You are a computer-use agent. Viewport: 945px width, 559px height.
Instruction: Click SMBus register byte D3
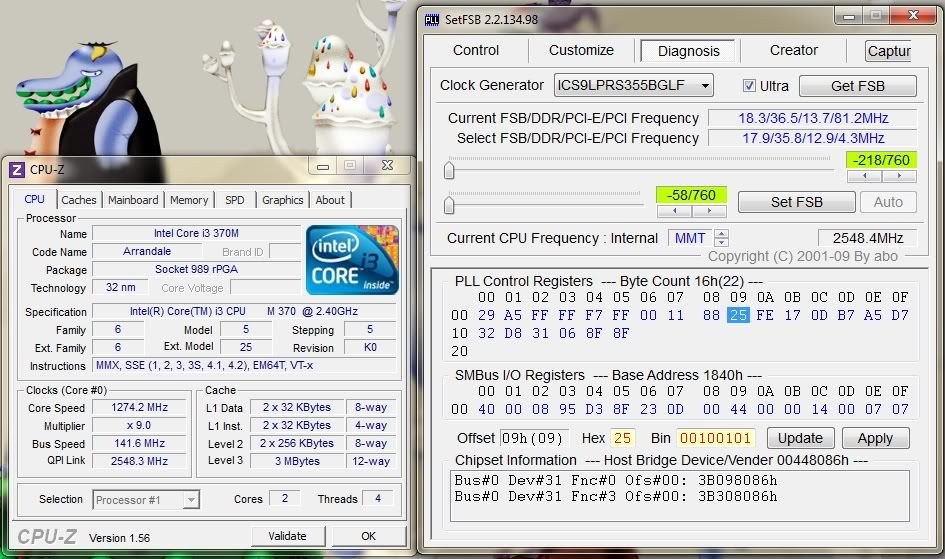594,409
